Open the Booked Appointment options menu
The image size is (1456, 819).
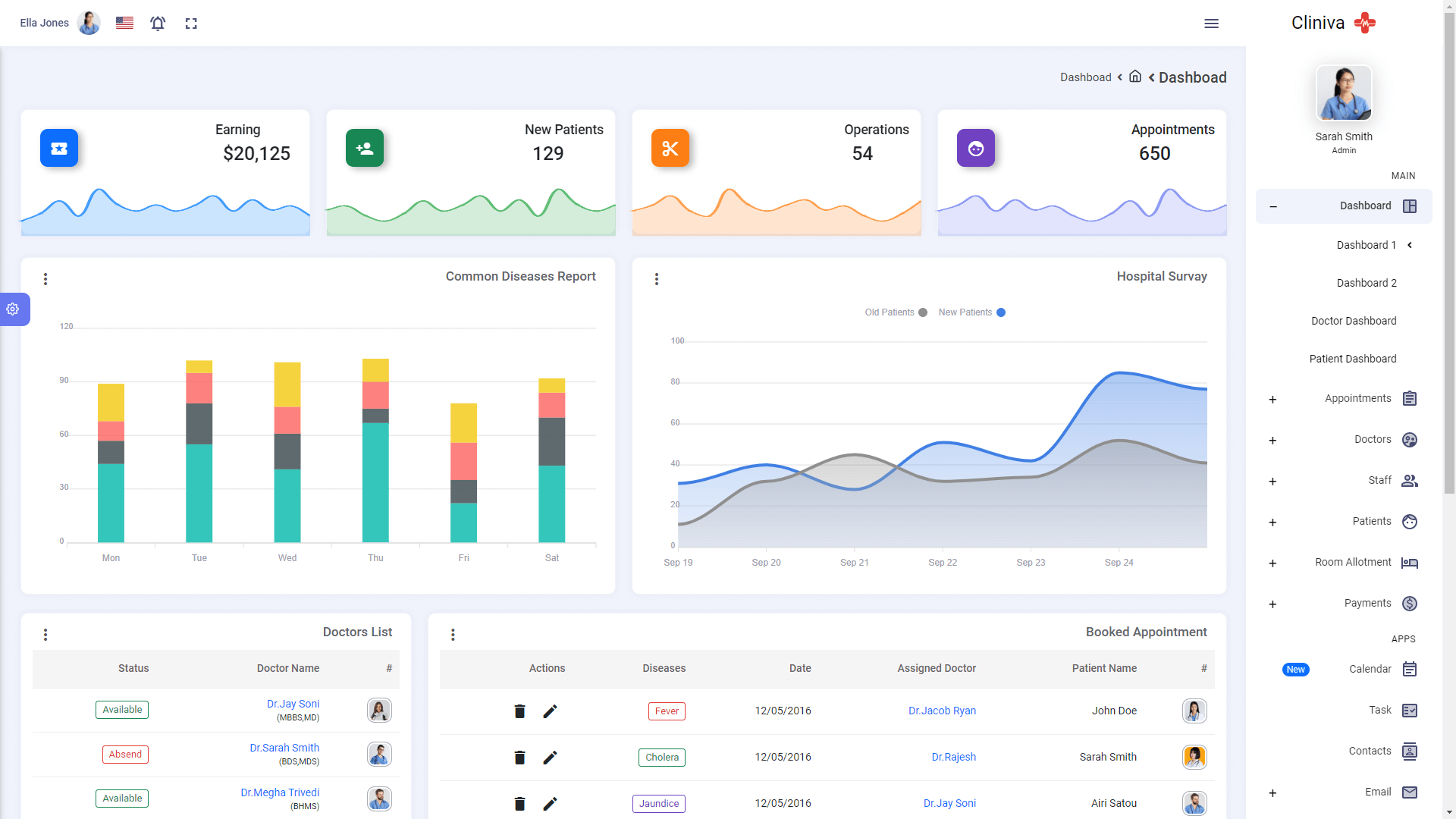click(453, 635)
